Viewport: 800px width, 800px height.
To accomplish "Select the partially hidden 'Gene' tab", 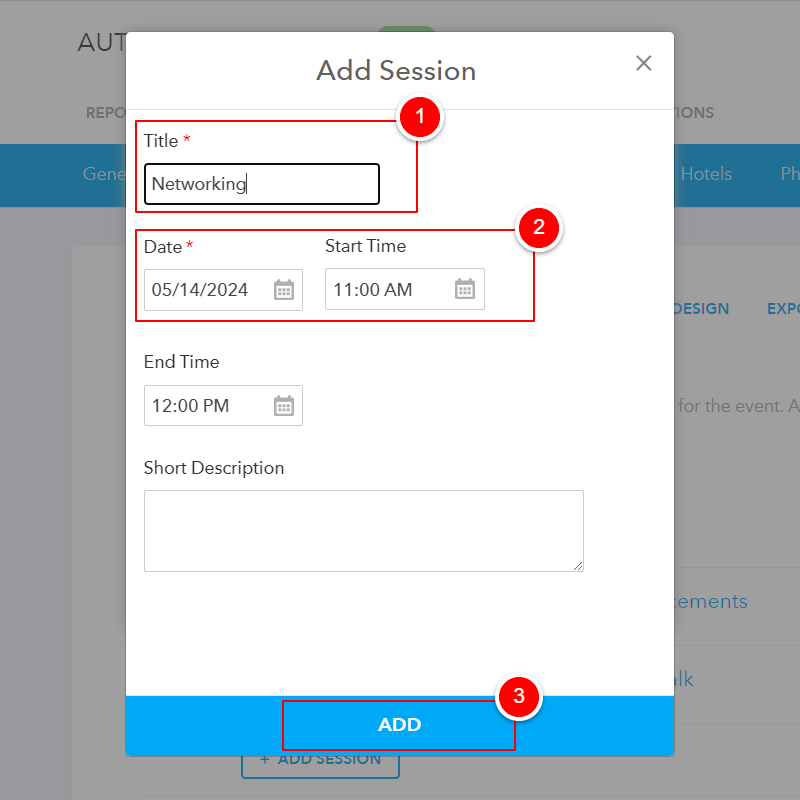I will click(103, 174).
